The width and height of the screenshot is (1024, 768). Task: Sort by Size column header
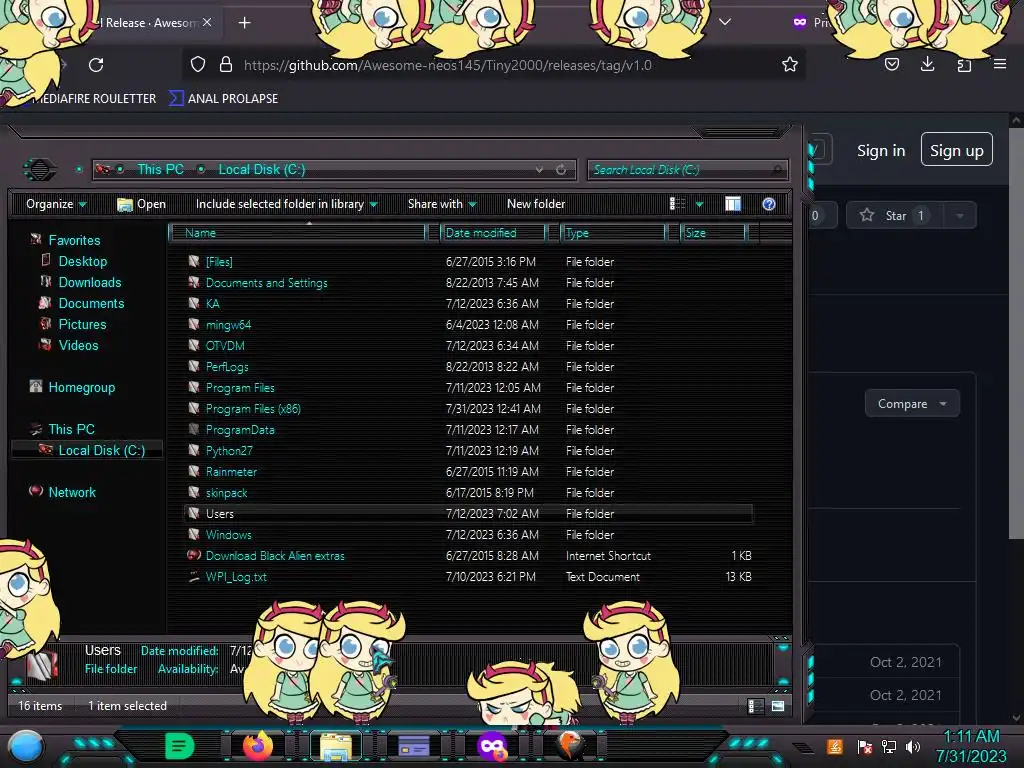pyautogui.click(x=713, y=233)
